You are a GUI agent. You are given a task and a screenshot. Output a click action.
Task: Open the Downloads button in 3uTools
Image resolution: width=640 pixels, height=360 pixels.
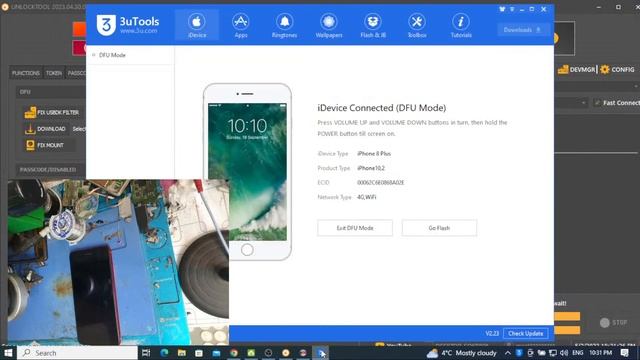click(522, 30)
